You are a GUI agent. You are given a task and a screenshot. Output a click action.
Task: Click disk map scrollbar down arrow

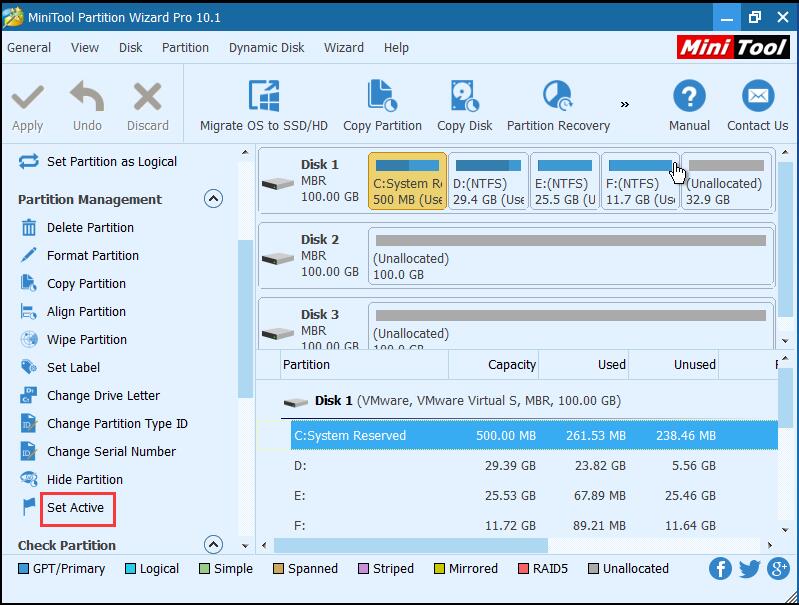(x=785, y=340)
